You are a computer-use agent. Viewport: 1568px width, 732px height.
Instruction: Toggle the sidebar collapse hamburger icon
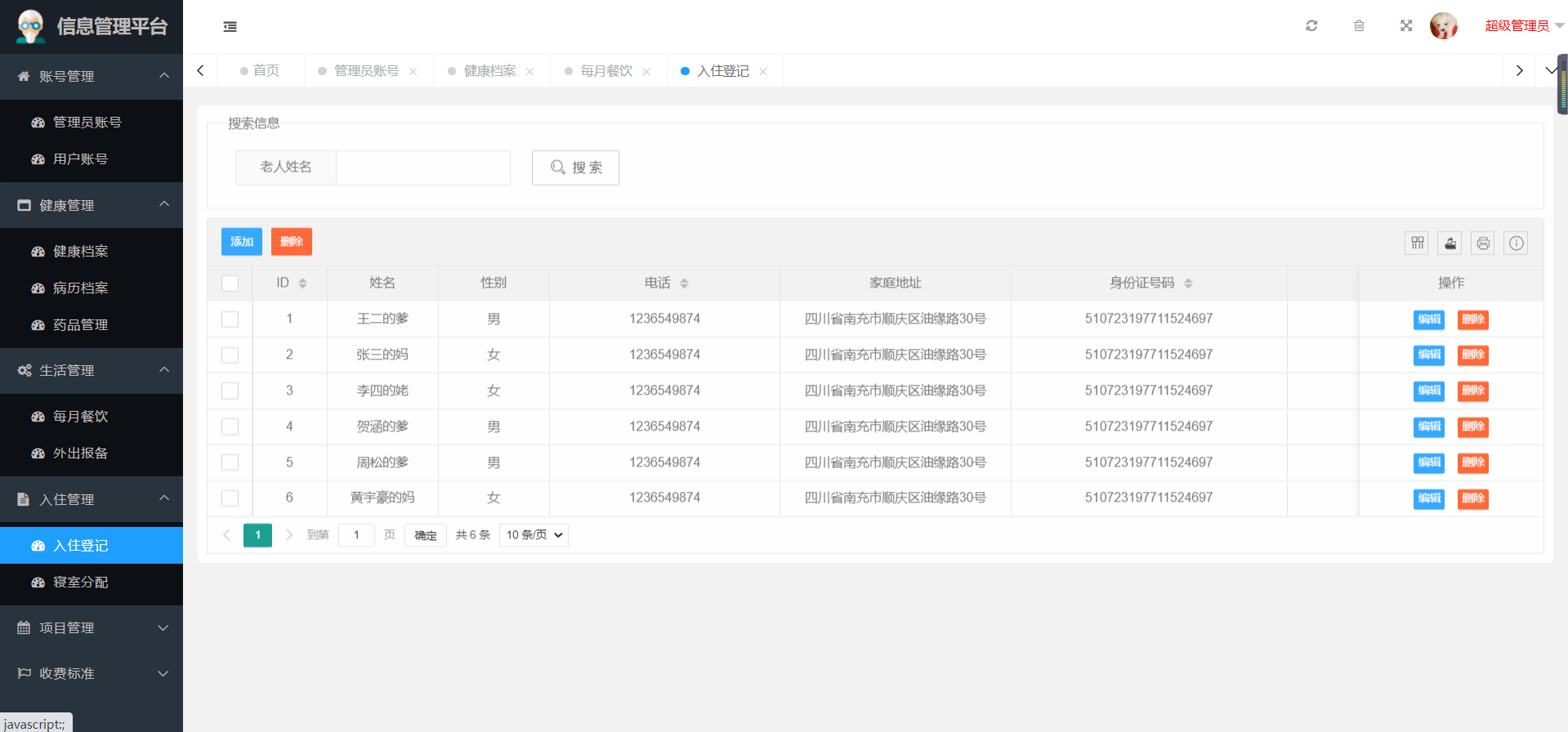coord(230,27)
